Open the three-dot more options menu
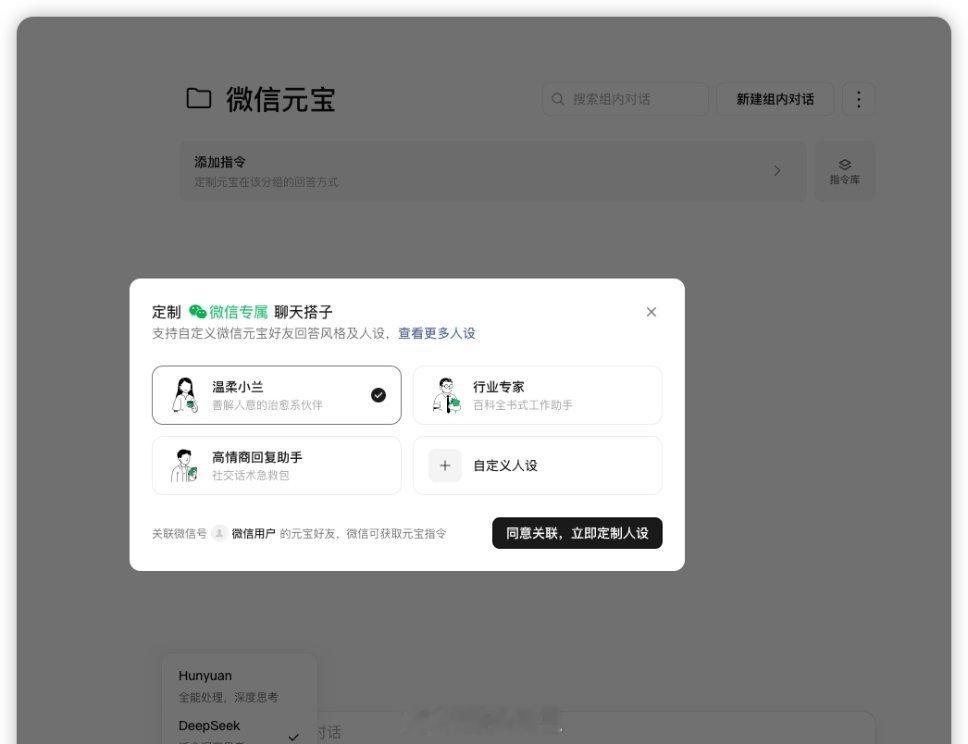Viewport: 968px width, 744px height. [x=858, y=99]
